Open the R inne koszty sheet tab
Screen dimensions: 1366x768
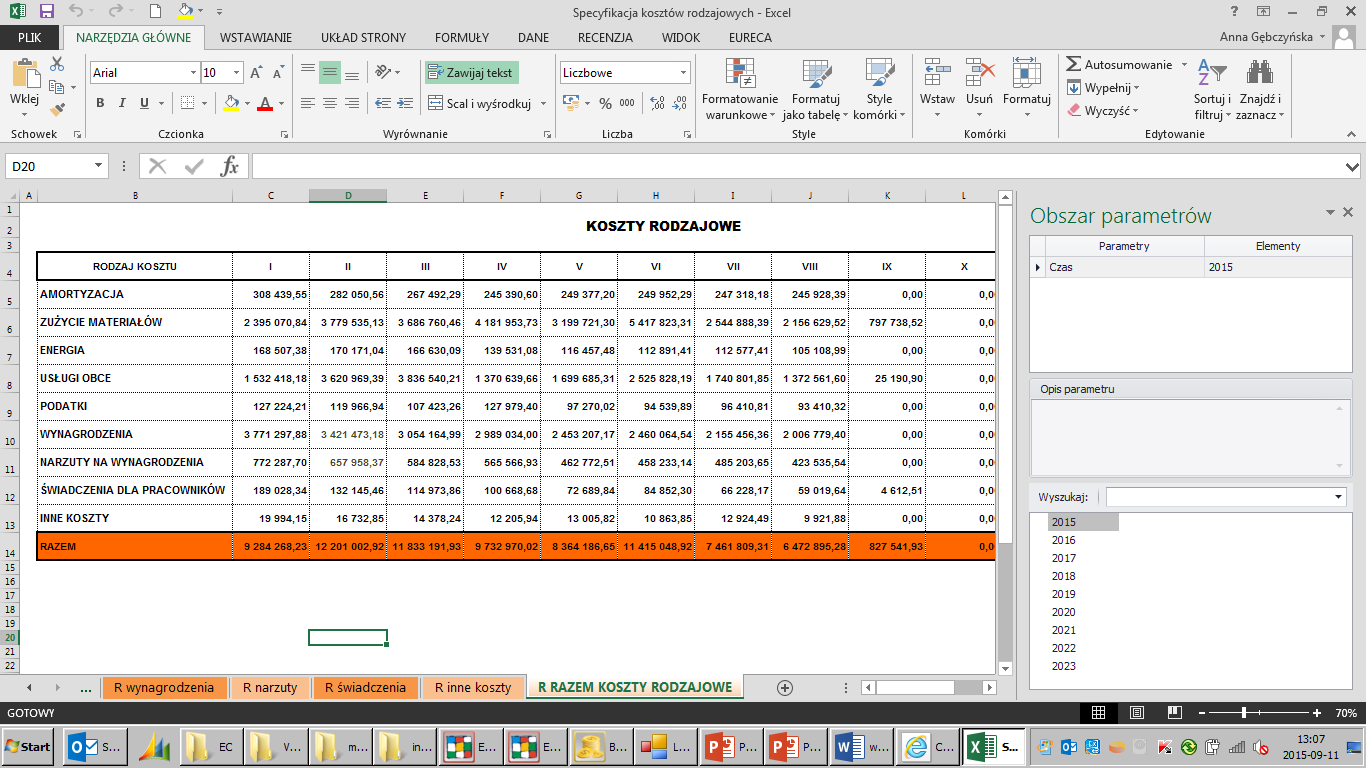pyautogui.click(x=473, y=688)
